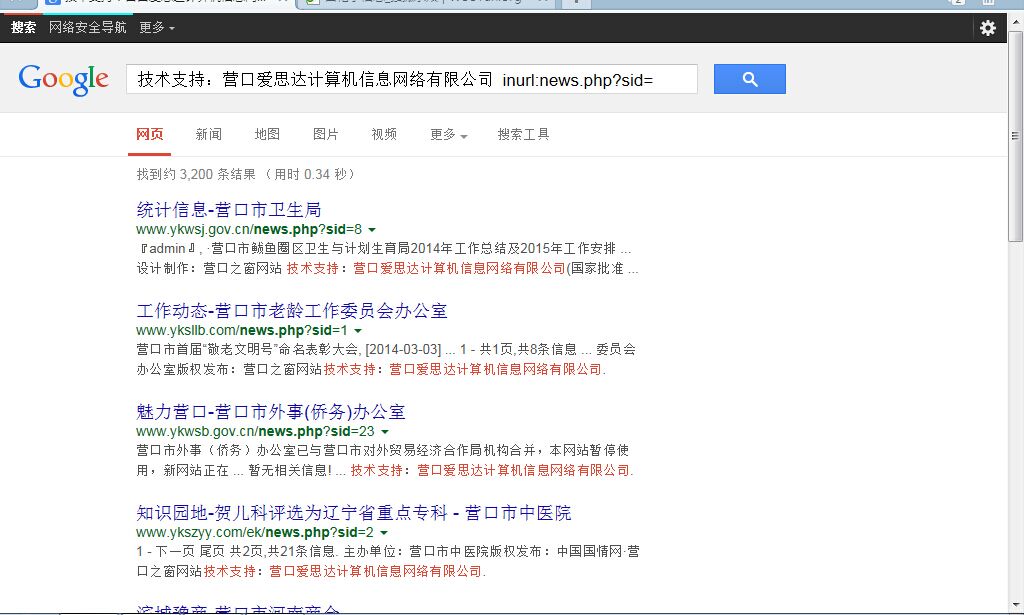Open result 统计信息-营口市卫生局
The width and height of the screenshot is (1024, 615).
pos(229,210)
